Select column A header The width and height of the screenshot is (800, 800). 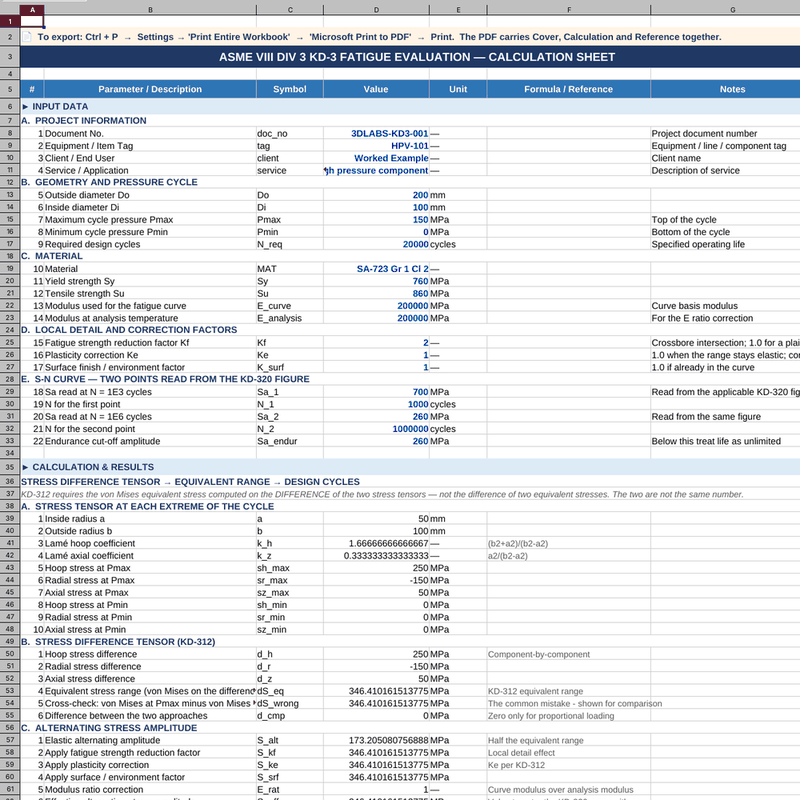tap(32, 10)
